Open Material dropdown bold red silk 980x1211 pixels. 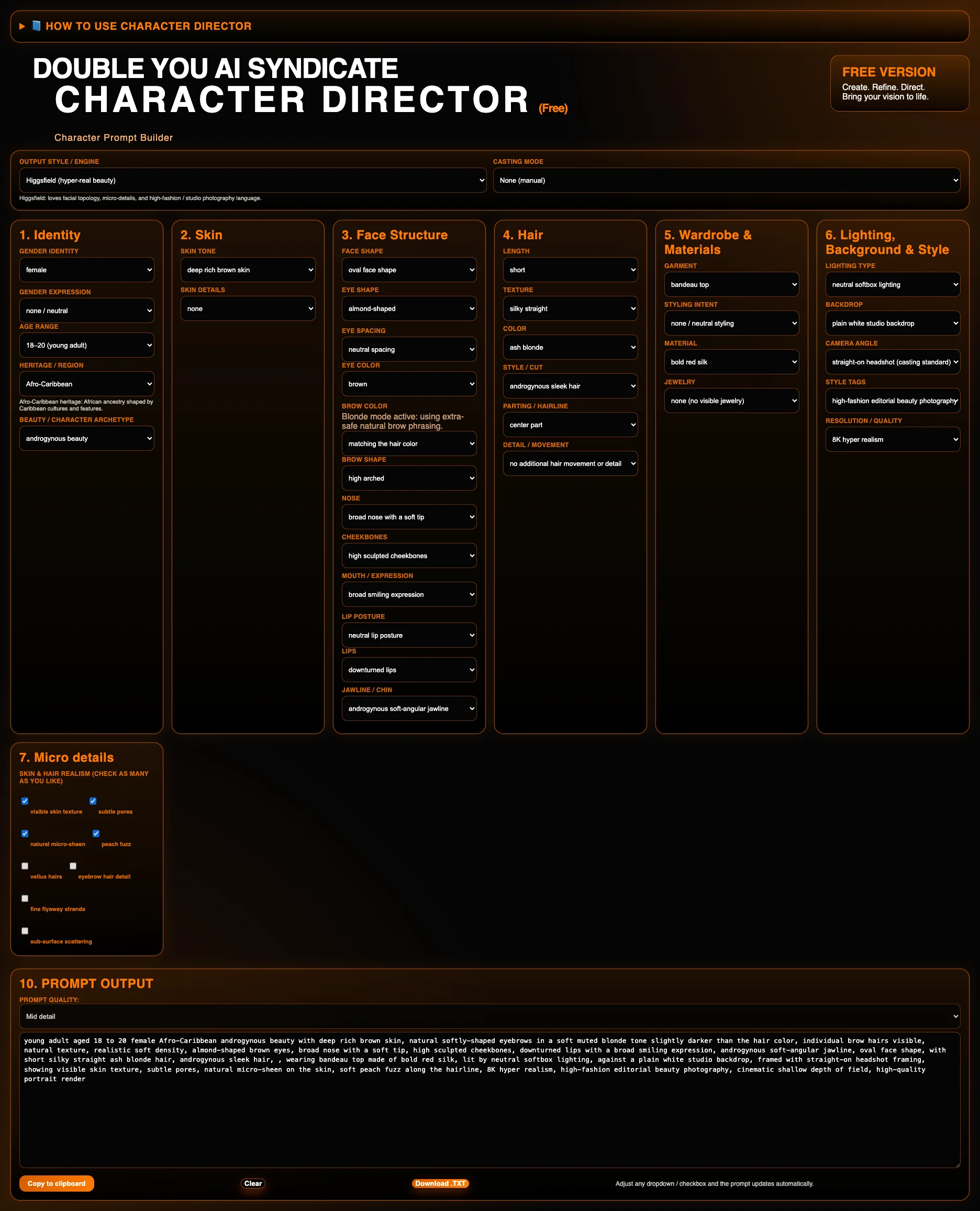click(x=731, y=362)
